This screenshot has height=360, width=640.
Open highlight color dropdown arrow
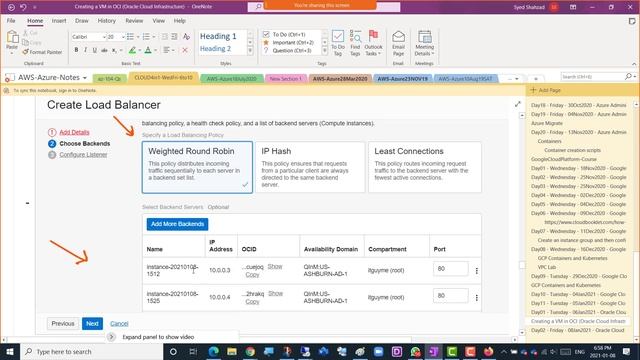[x=139, y=50]
